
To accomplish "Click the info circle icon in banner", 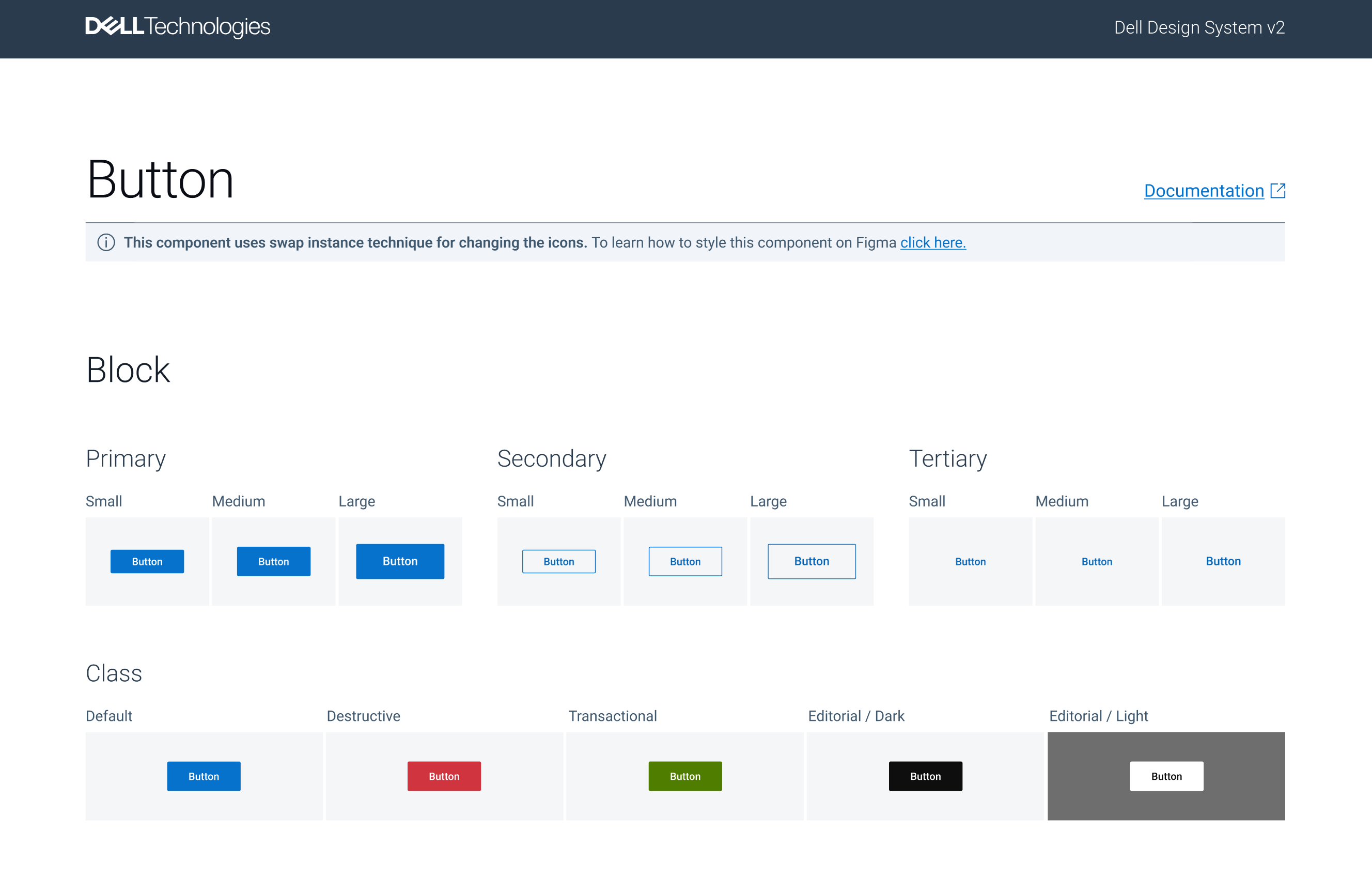I will click(x=106, y=242).
